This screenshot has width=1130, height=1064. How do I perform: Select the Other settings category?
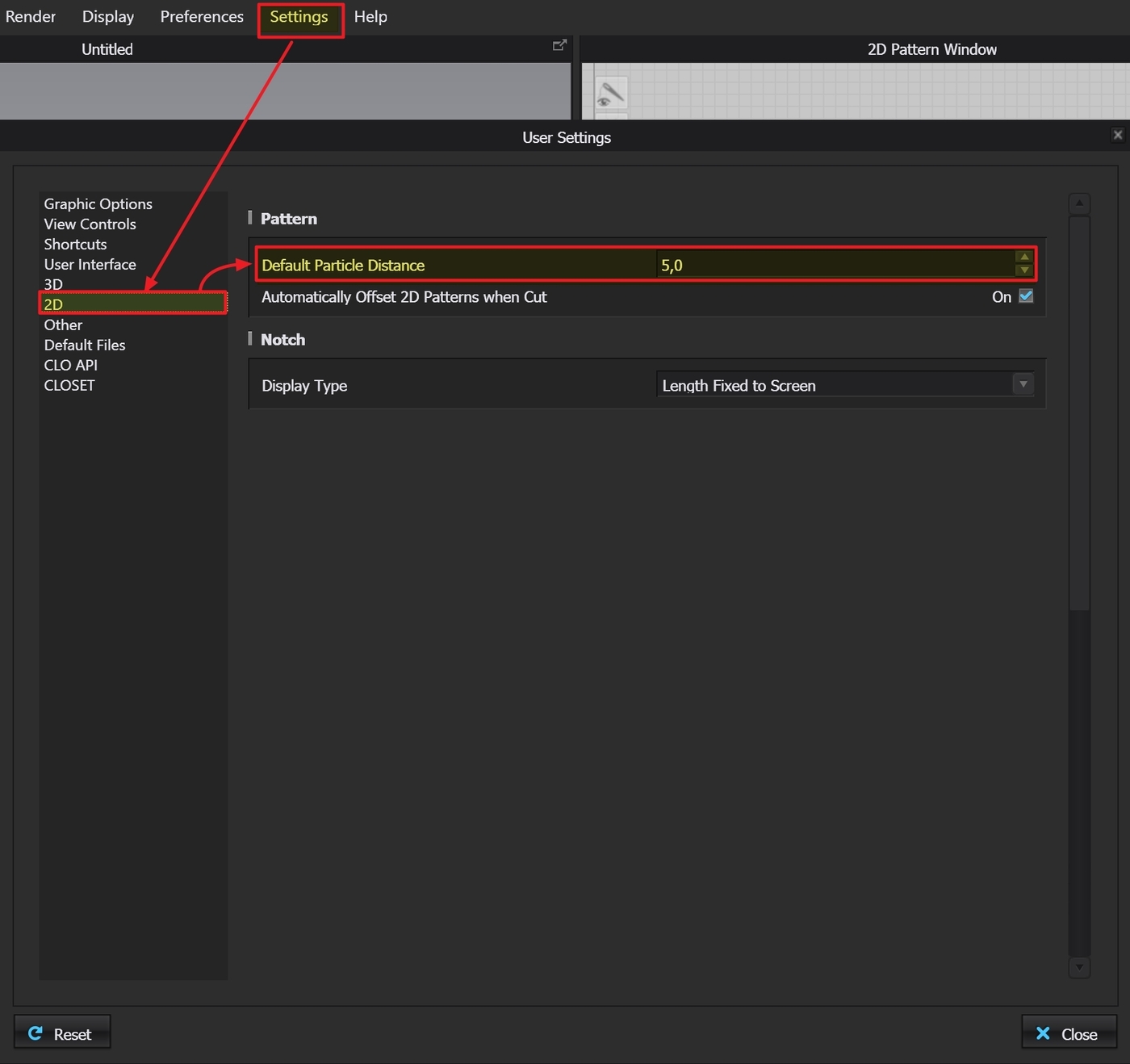click(x=63, y=325)
